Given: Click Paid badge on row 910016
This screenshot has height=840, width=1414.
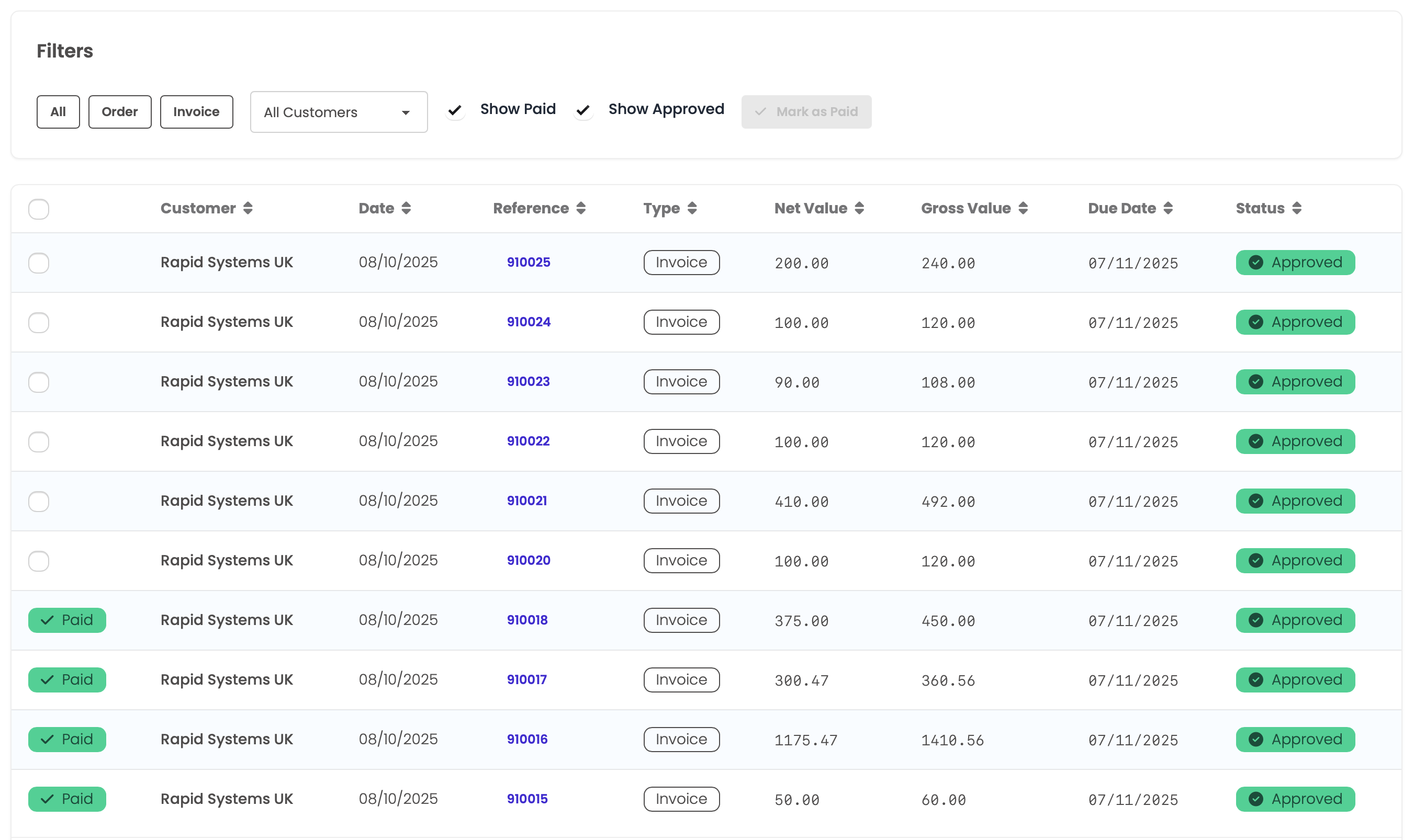Looking at the screenshot, I should click(68, 739).
